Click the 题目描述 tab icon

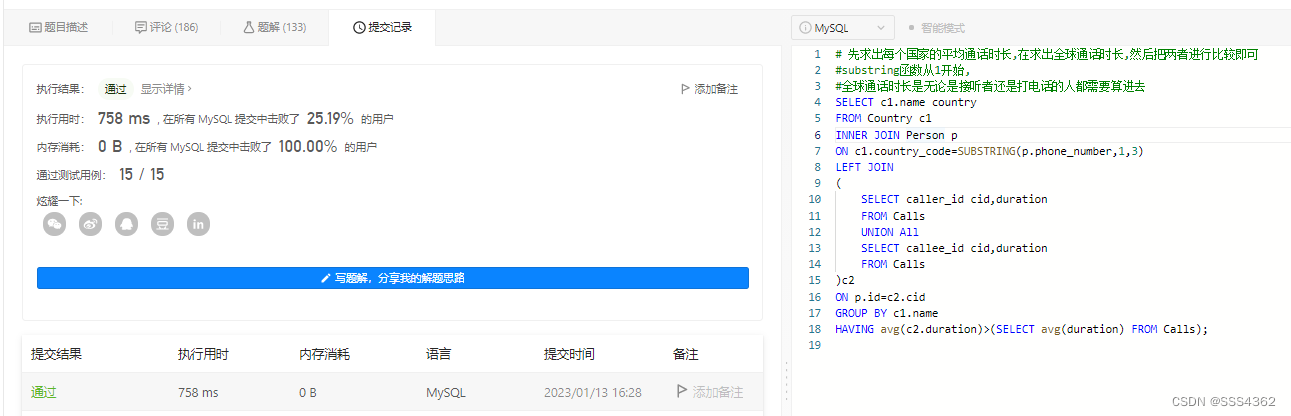(x=35, y=28)
